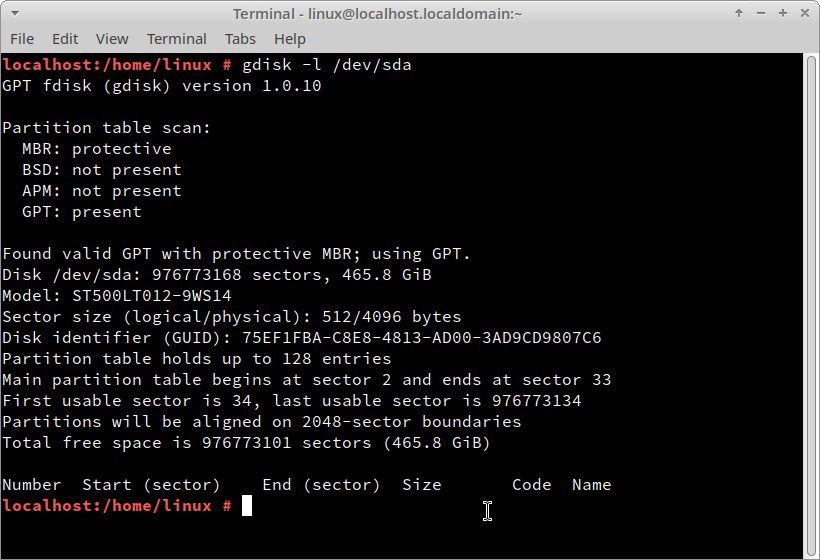Maximize the terminal window with plus icon
Viewport: 820px width, 560px height.
point(783,13)
